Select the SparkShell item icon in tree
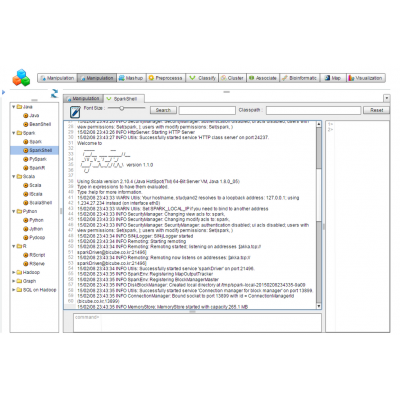The image size is (400, 400). [x=26, y=150]
